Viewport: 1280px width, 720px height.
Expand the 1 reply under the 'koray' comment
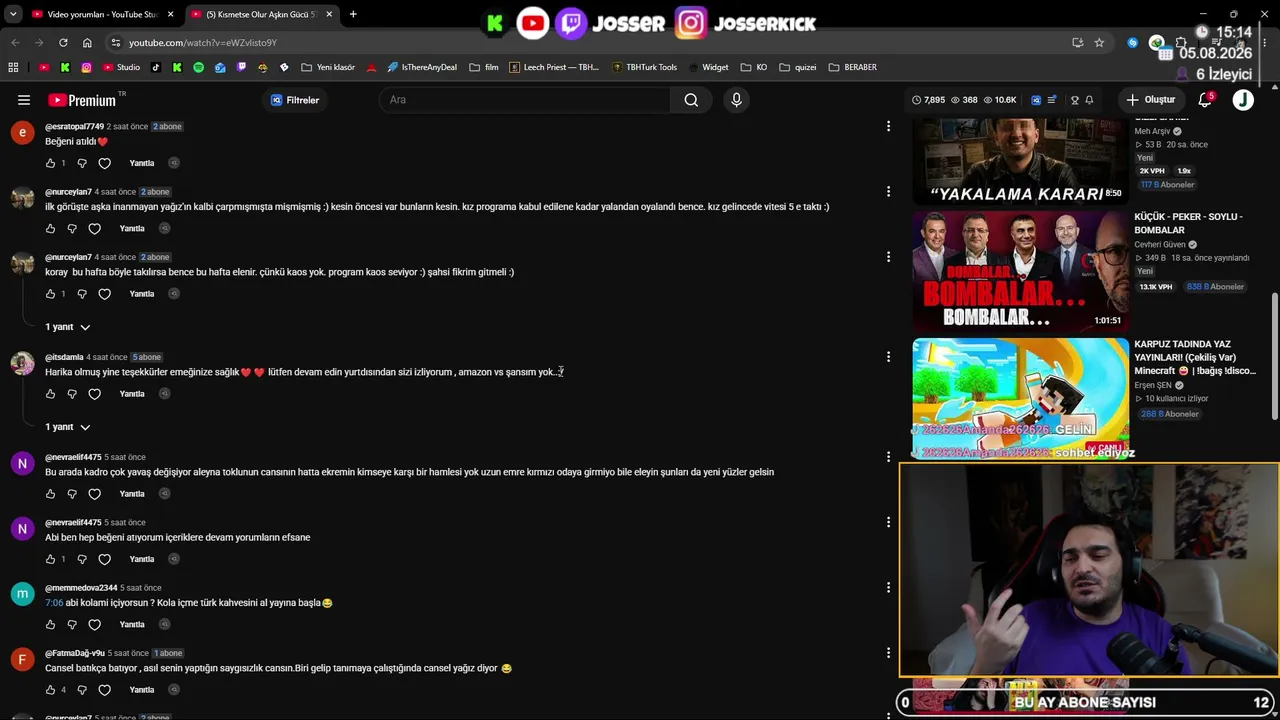pyautogui.click(x=67, y=327)
